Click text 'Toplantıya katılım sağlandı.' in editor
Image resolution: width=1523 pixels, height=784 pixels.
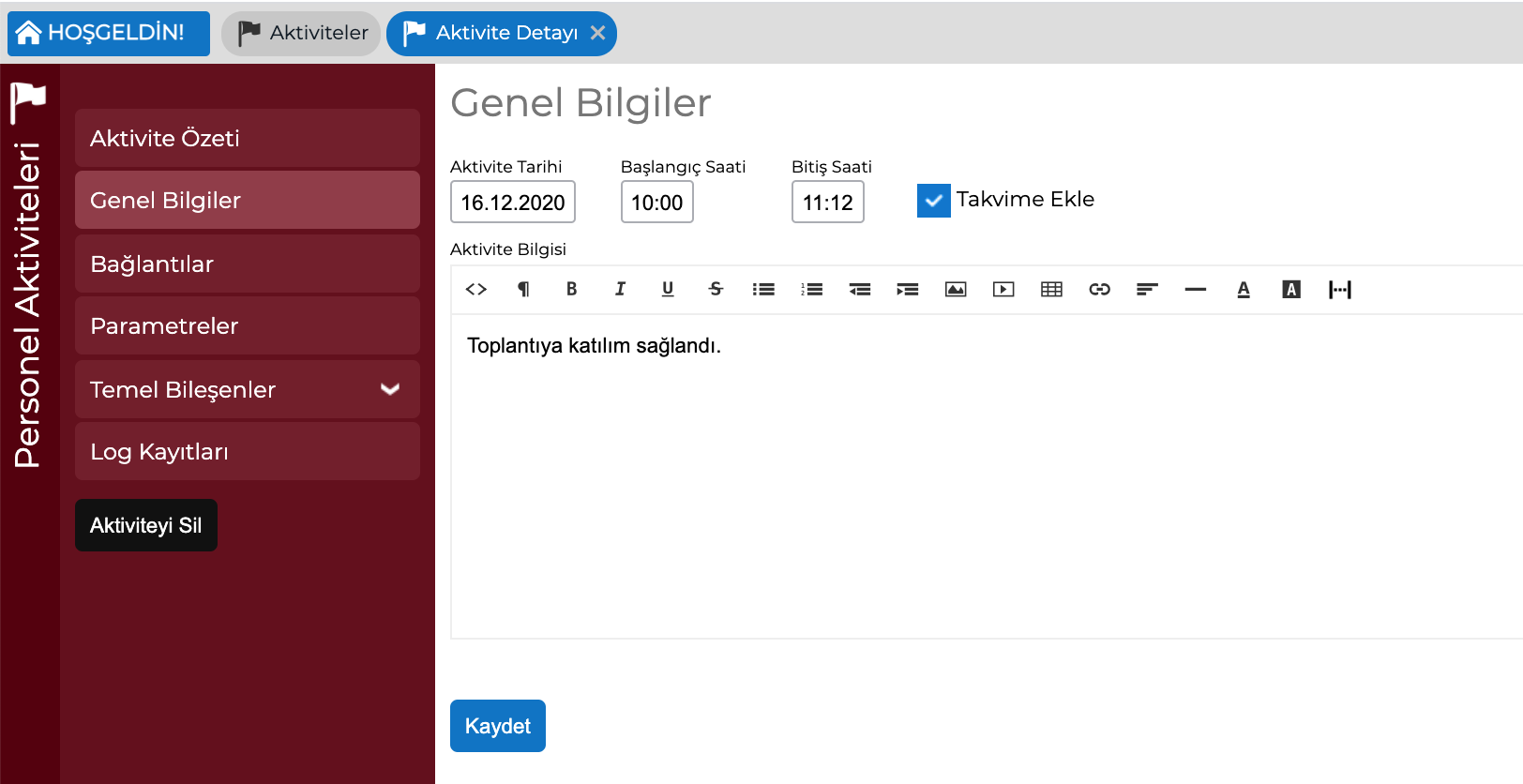(x=595, y=346)
